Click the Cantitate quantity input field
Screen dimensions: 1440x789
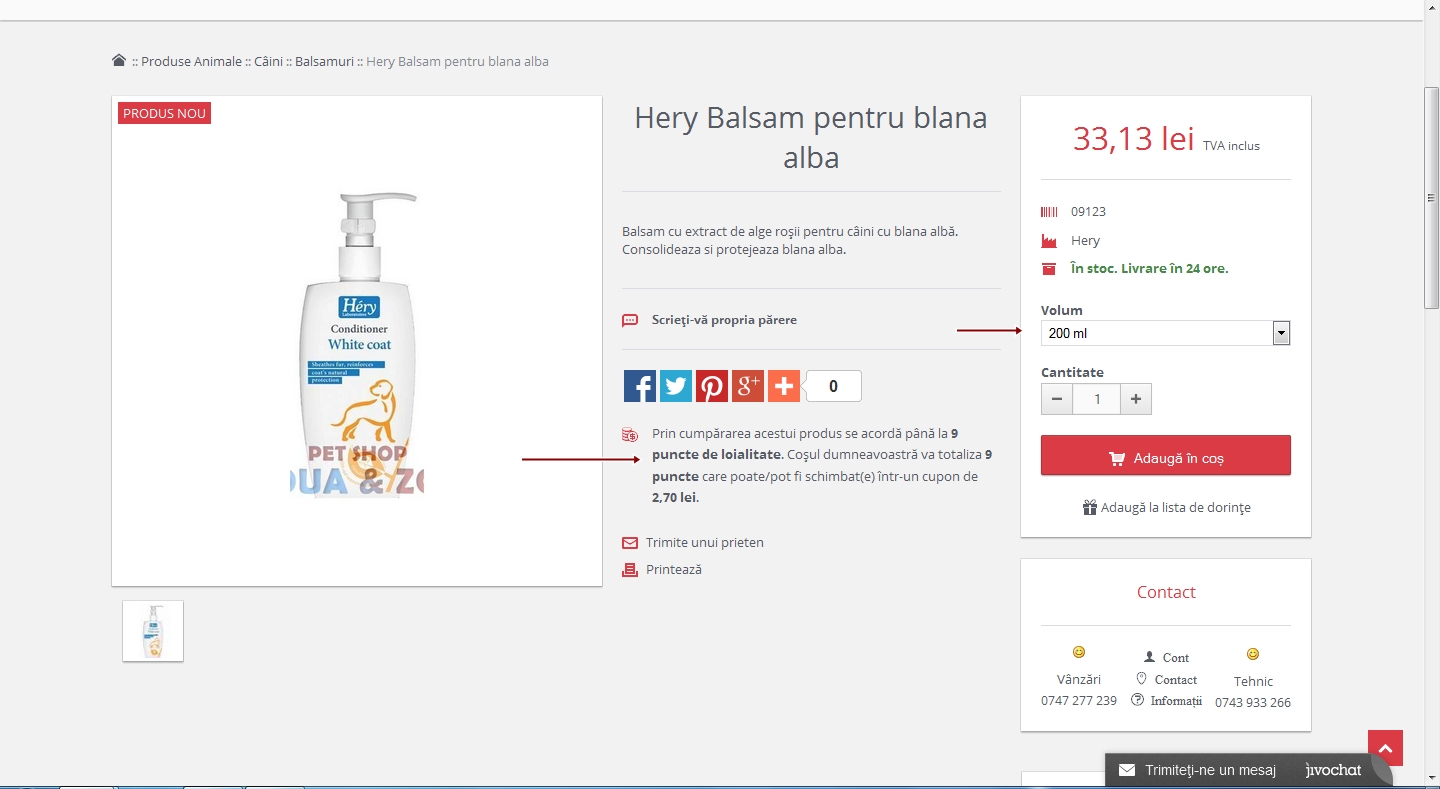(x=1097, y=399)
